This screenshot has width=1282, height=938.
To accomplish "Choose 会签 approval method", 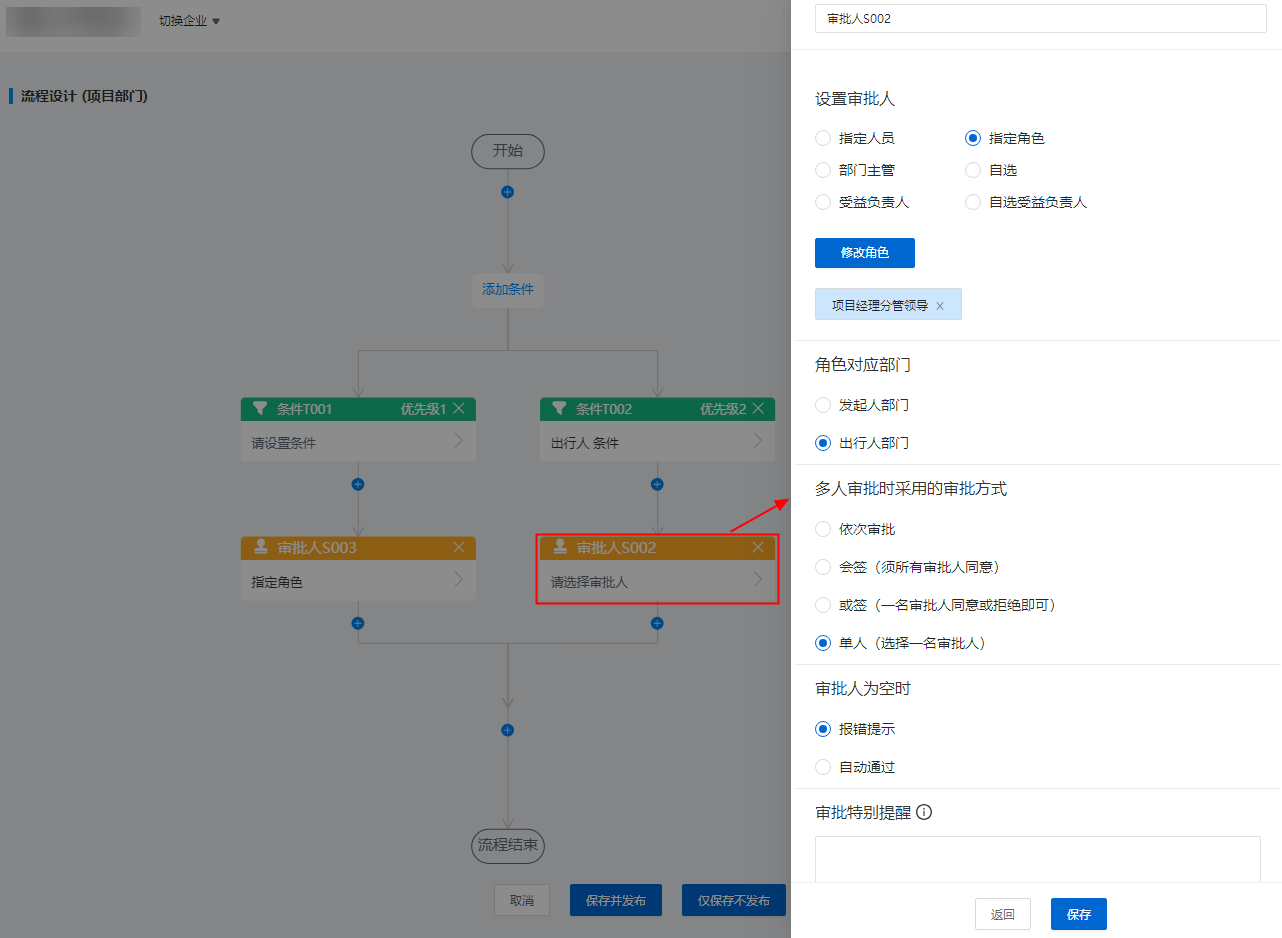I will 823,567.
